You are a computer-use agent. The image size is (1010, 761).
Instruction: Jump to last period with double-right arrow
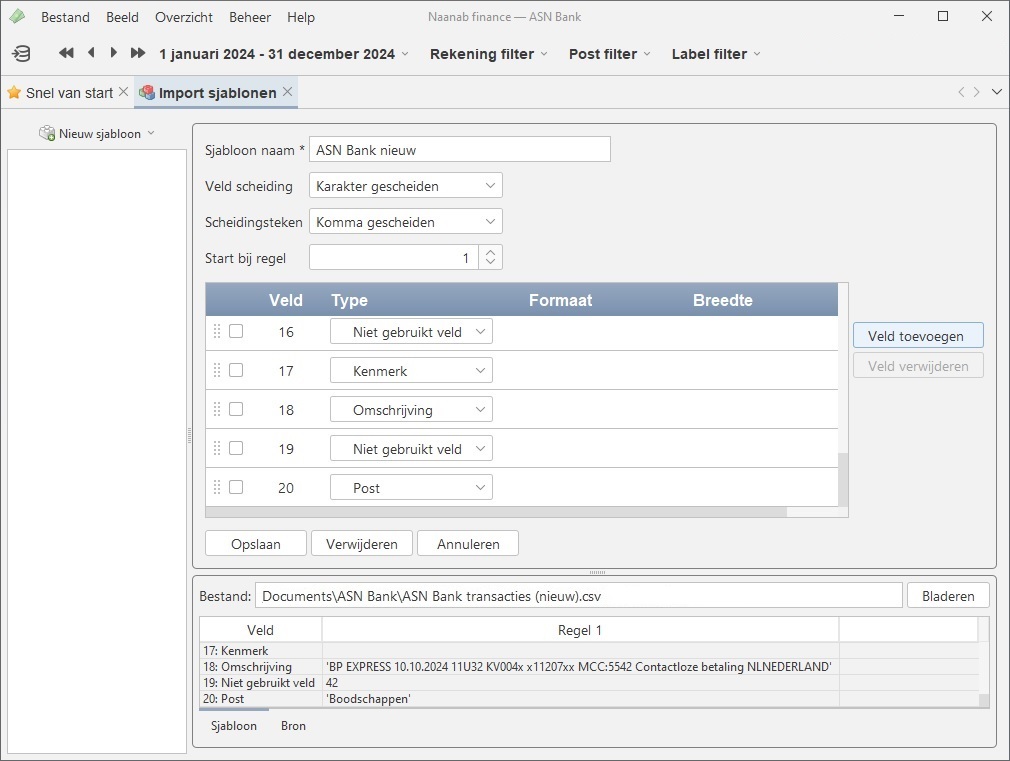point(138,54)
